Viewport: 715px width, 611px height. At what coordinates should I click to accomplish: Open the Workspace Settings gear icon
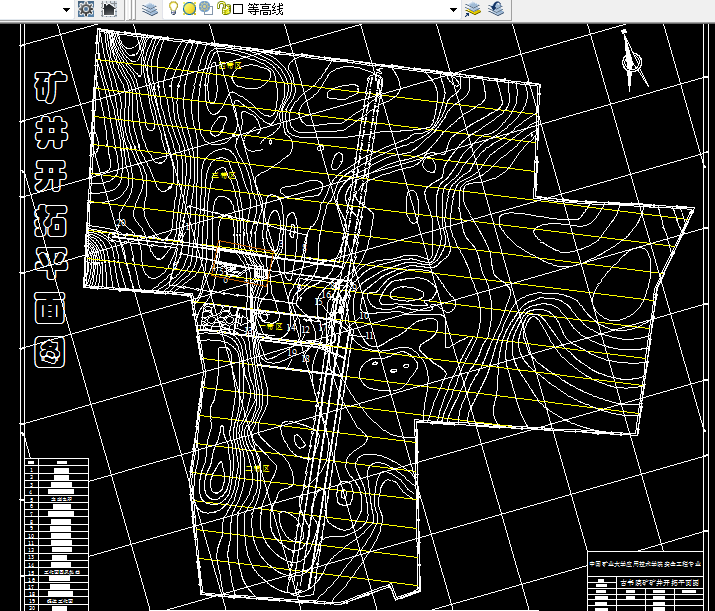pos(86,9)
